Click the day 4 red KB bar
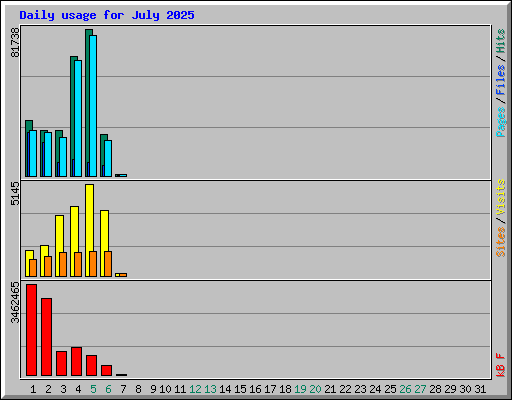Viewport: 512px width, 400px height. tap(76, 361)
